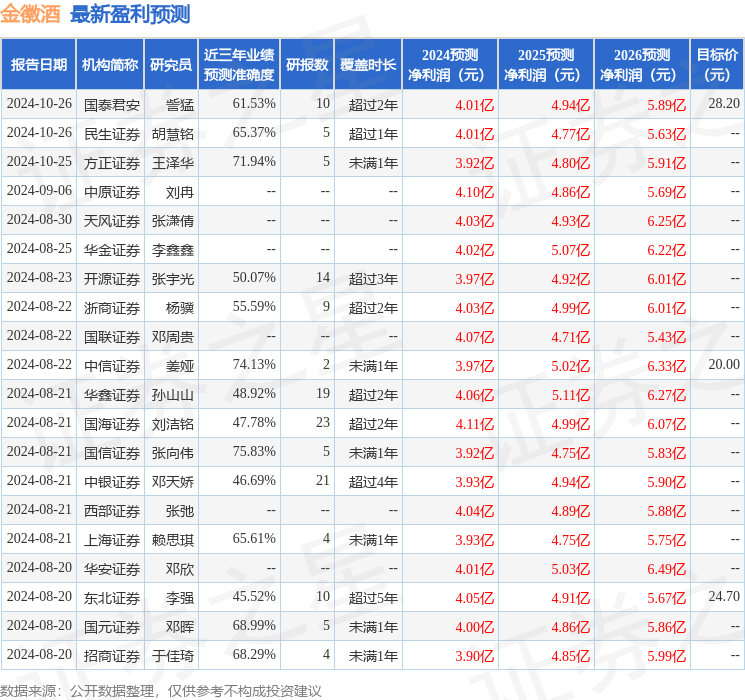The image size is (745, 700).
Task: Click 6.49亿 in 华安证券 row
Action: [x=666, y=569]
